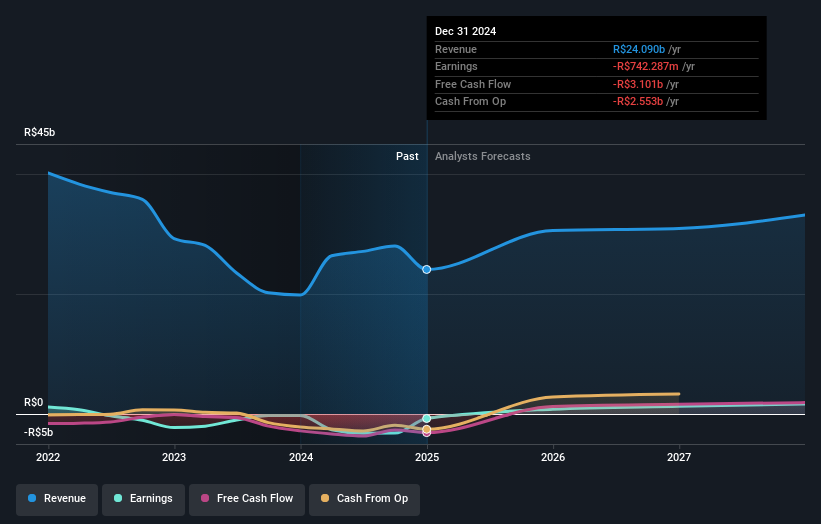Click the -R$2.553b cash from op value

[x=638, y=102]
